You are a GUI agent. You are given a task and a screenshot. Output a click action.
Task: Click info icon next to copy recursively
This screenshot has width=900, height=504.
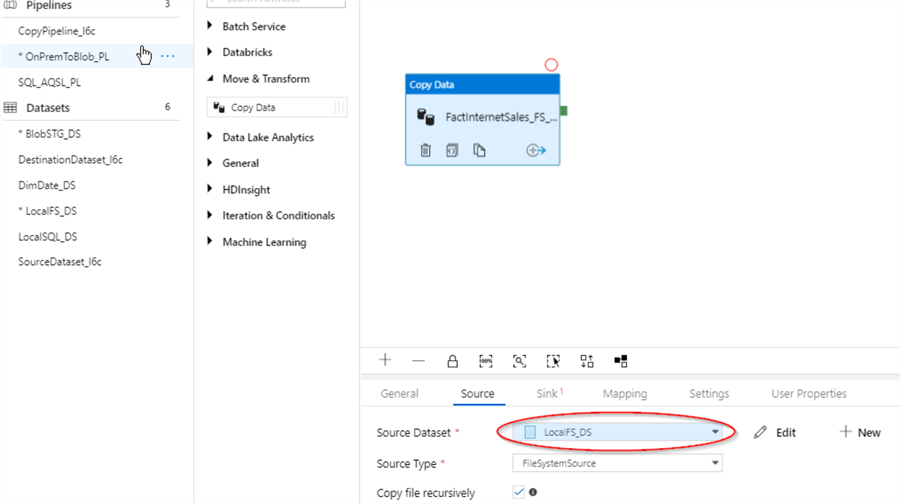click(533, 492)
